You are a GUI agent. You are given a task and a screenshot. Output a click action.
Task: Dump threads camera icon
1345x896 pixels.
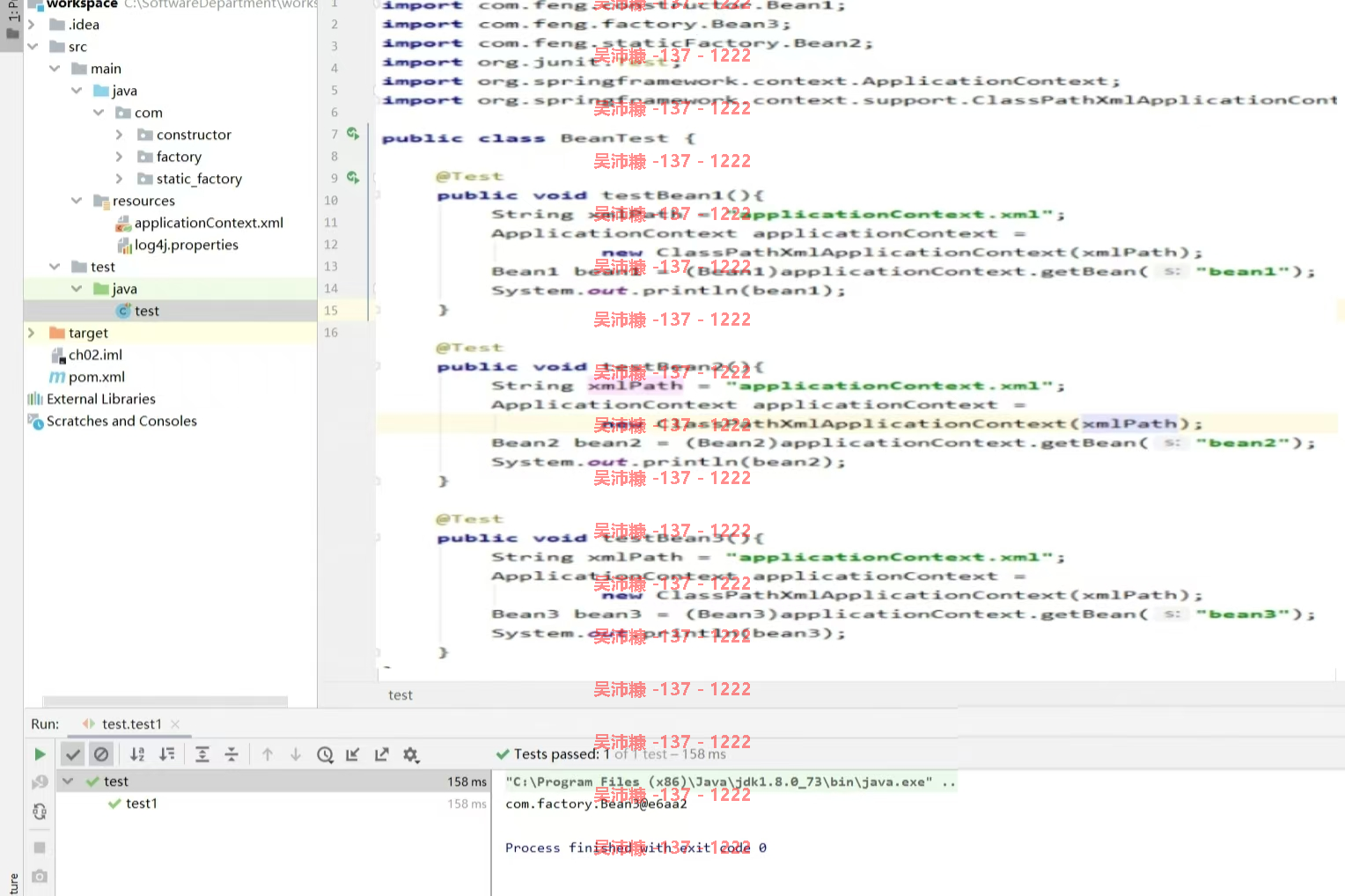40,877
